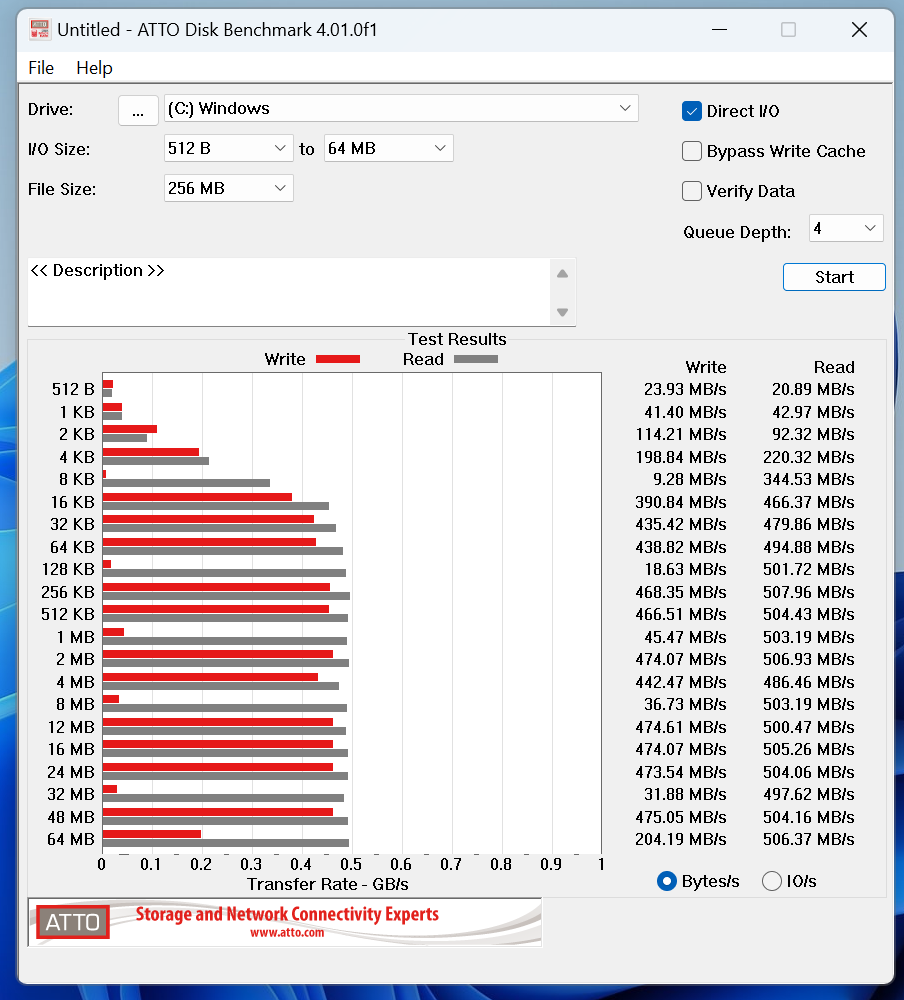Close the ATTO Disk Benchmark window
This screenshot has width=904, height=1000.
(859, 30)
